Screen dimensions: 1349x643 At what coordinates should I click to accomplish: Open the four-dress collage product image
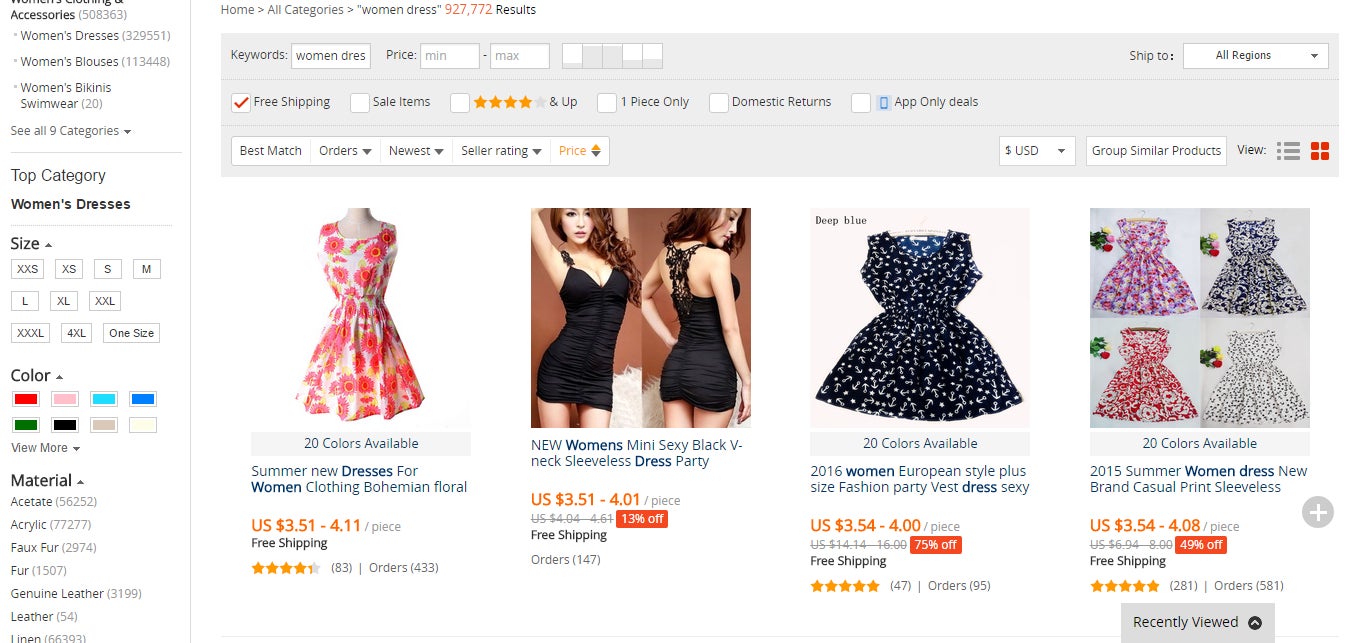(x=1200, y=318)
